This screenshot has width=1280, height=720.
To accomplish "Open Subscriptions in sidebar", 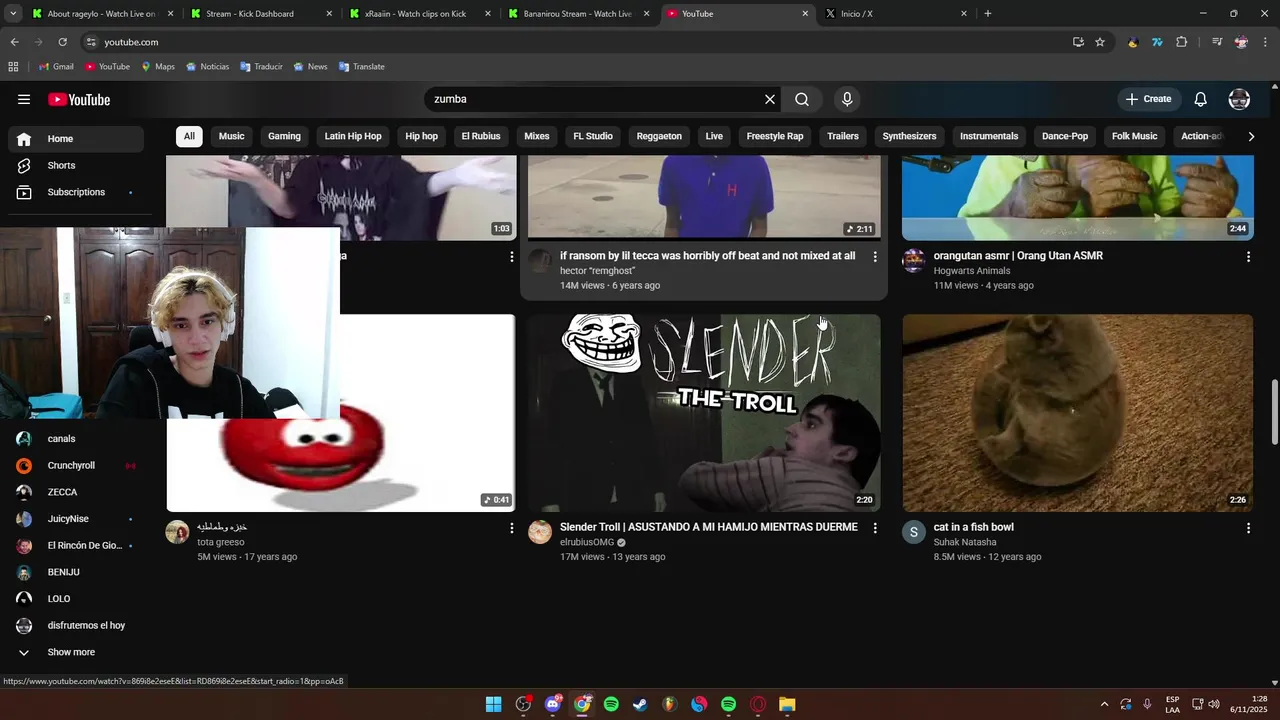I will pyautogui.click(x=75, y=192).
